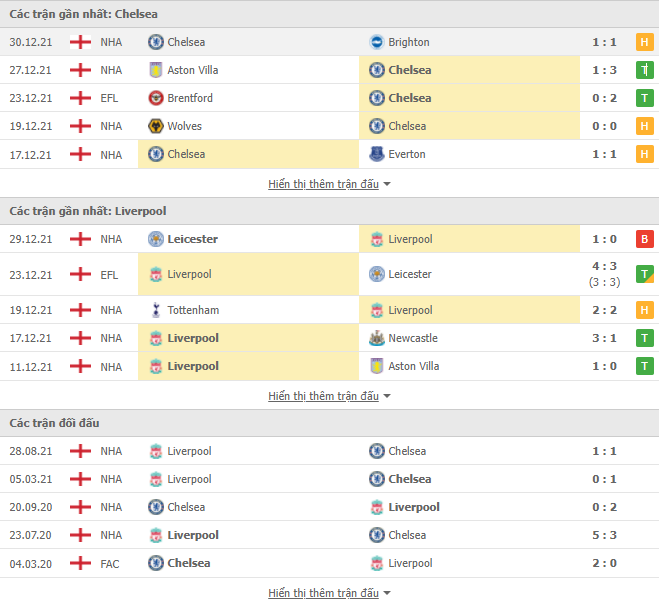Click England flag on 30.12.21 Chelsea row
Screen dimensions: 659x606
pyautogui.click(x=80, y=42)
